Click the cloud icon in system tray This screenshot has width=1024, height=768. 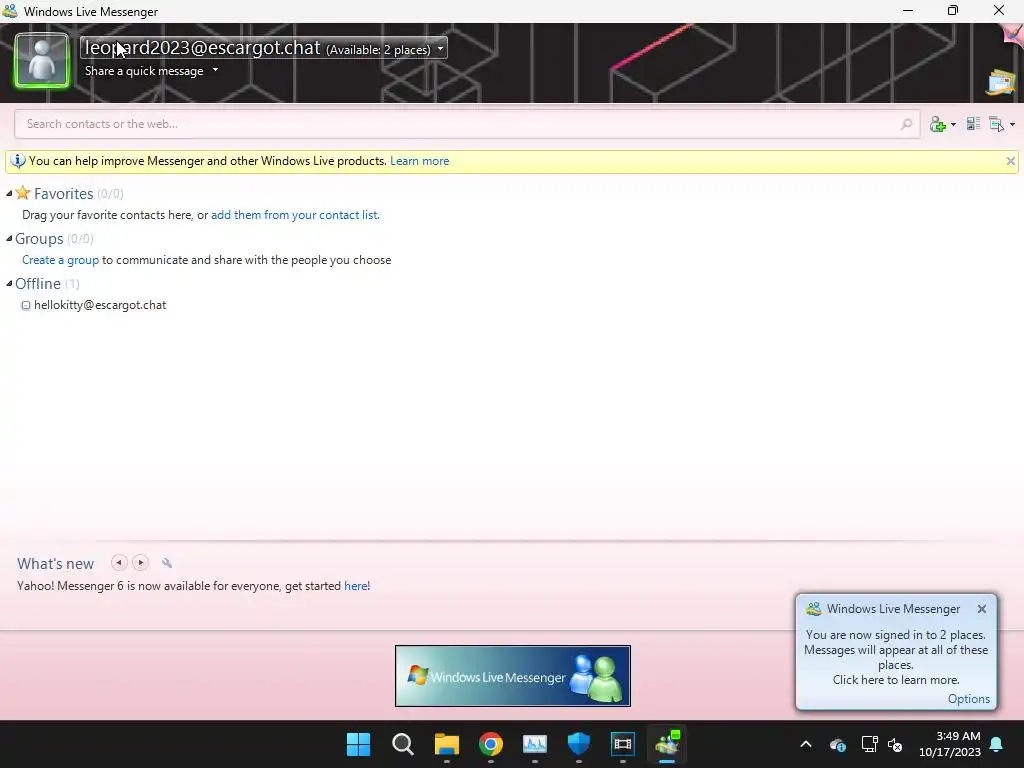(x=837, y=744)
